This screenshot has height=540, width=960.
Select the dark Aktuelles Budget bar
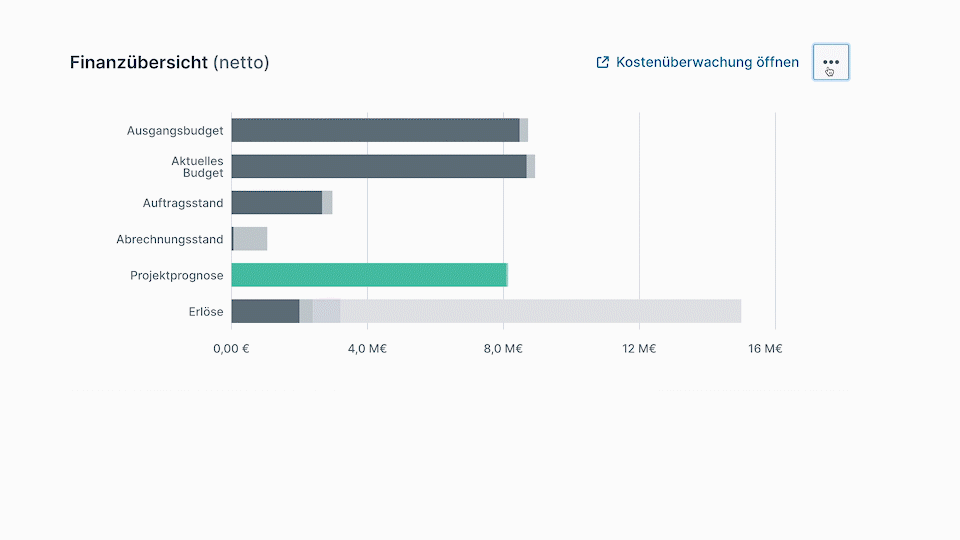[378, 166]
